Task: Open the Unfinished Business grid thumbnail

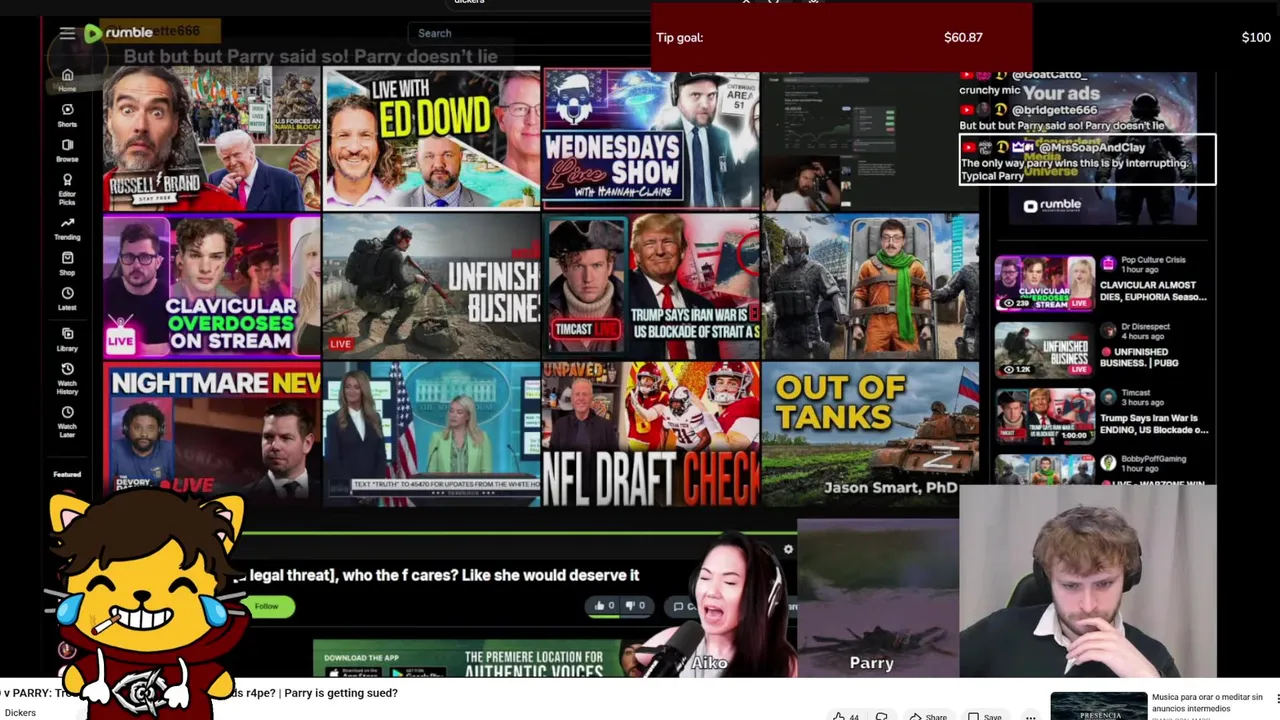Action: [432, 286]
